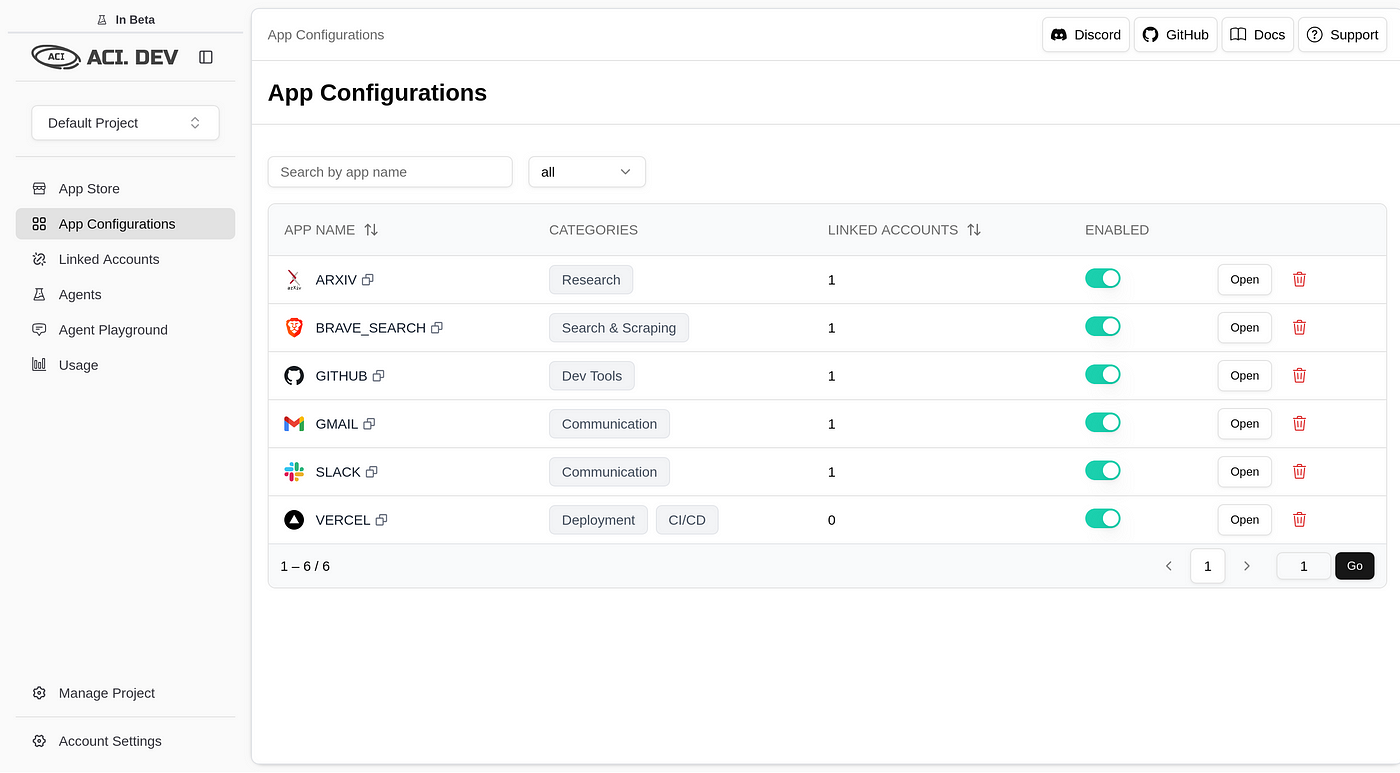
Task: Focus the Search by app name field
Action: [x=390, y=172]
